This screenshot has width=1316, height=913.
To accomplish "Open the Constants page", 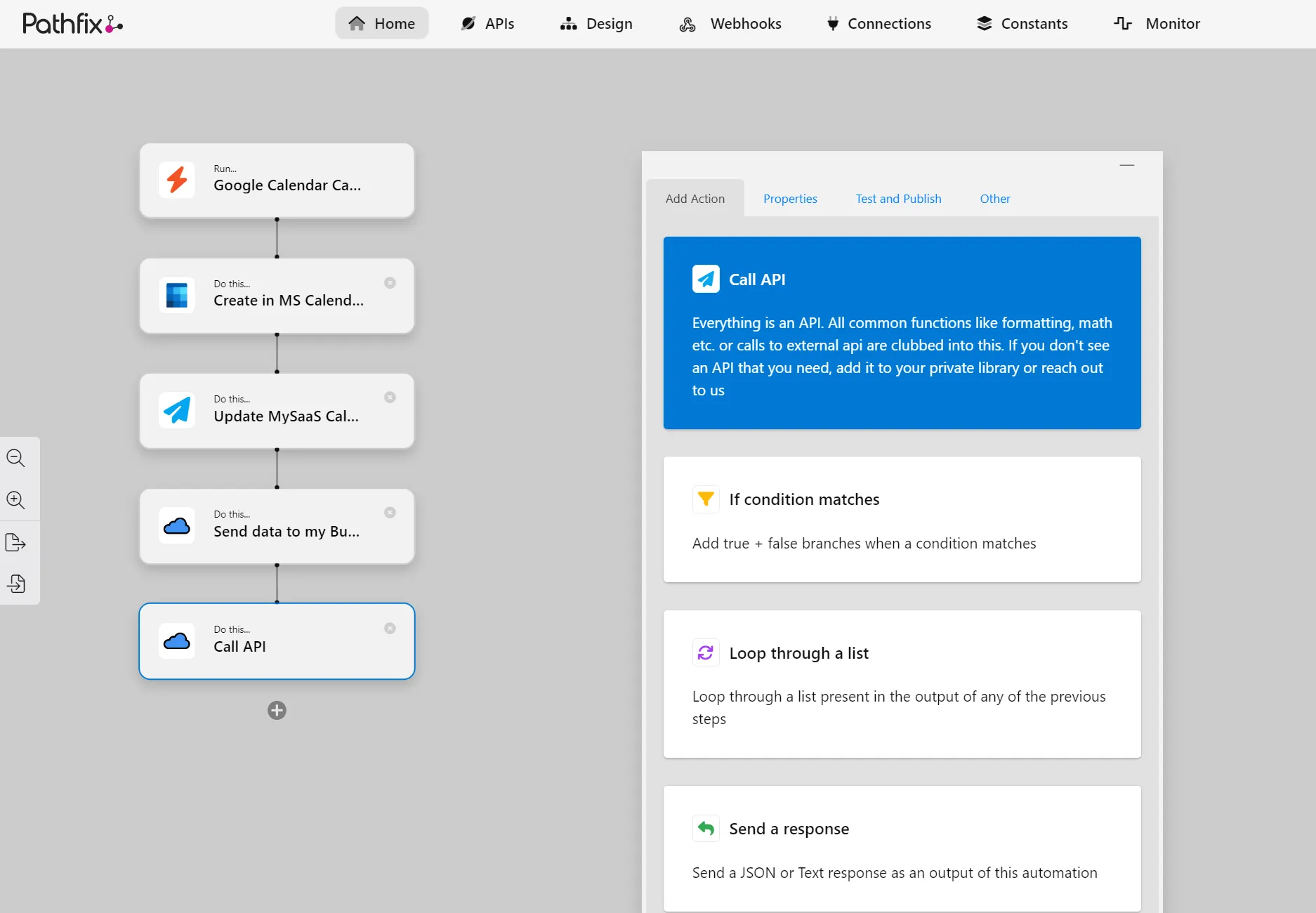I will pyautogui.click(x=1022, y=23).
